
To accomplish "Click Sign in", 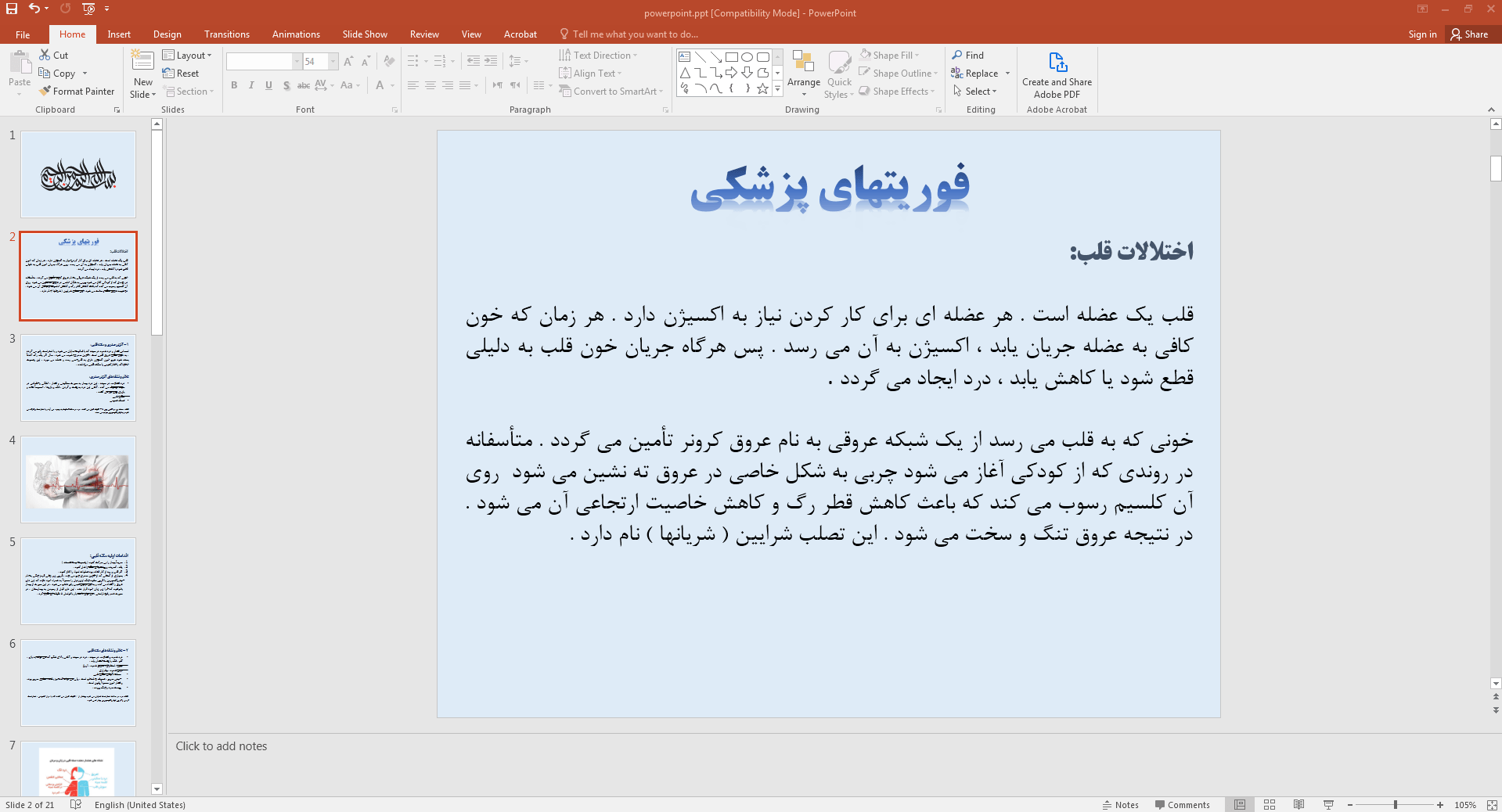I will pyautogui.click(x=1422, y=34).
